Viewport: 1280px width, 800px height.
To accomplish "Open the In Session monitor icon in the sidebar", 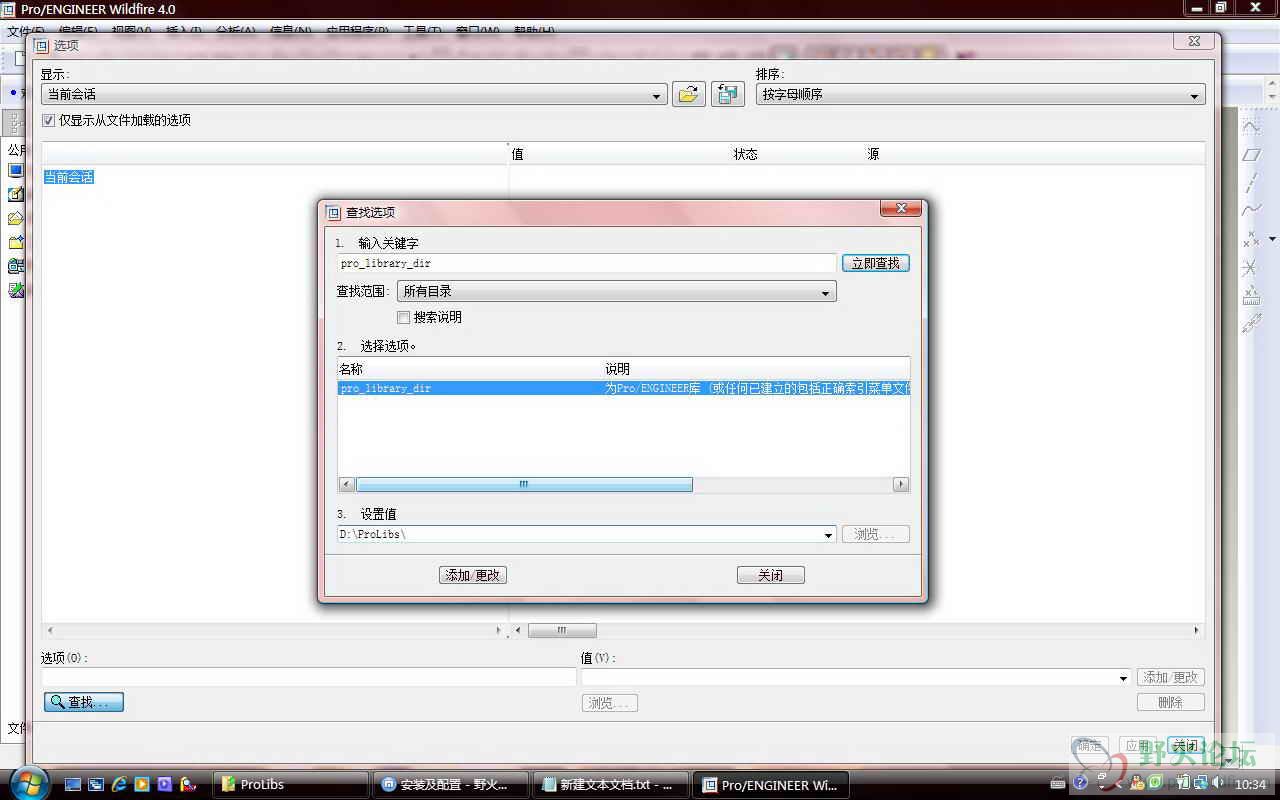I will click(15, 170).
